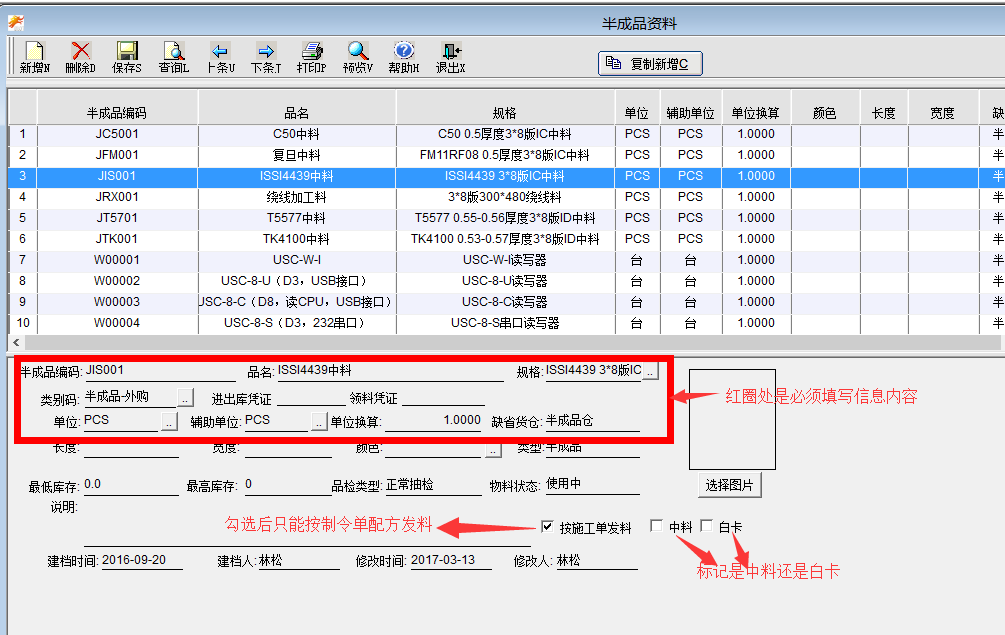Screen dimensions: 1005x635
Task: Uncheck the 按施工单发料 checkbox
Action: (547, 527)
